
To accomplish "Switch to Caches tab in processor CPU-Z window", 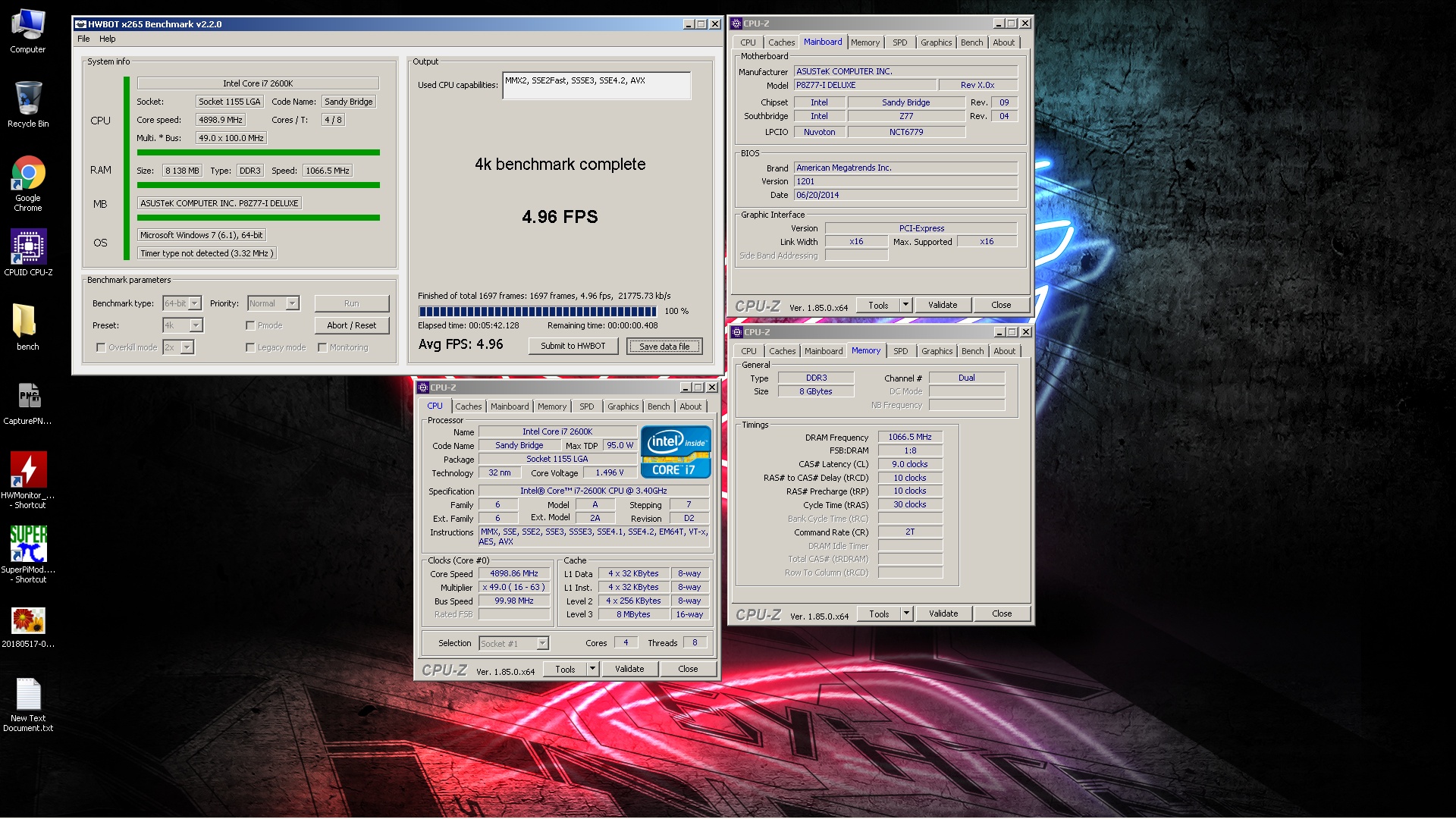I will [468, 406].
